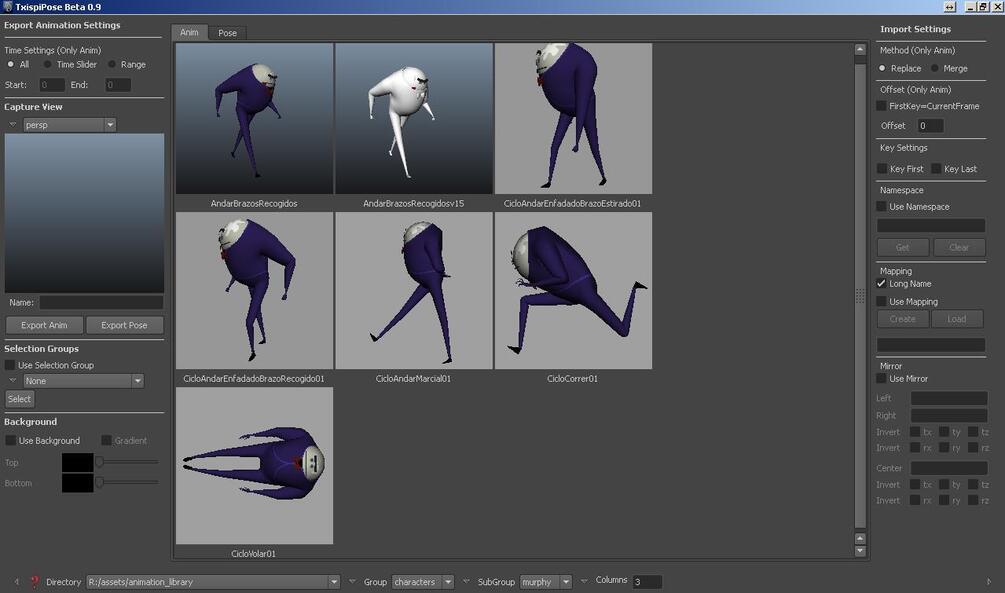Uncheck the Long Name mapping checkbox
This screenshot has height=593, width=1005.
coord(881,283)
